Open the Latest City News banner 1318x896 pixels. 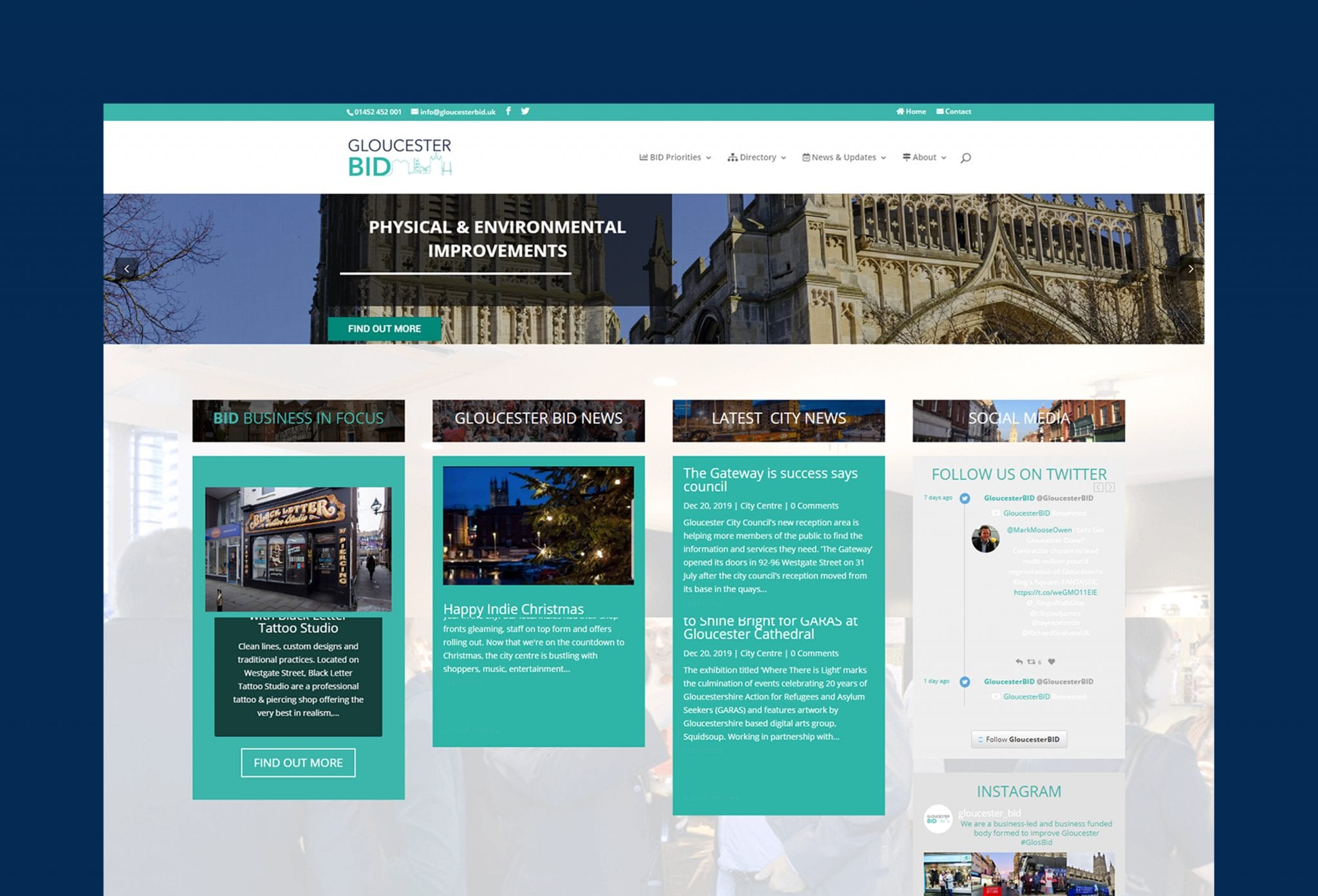click(779, 420)
